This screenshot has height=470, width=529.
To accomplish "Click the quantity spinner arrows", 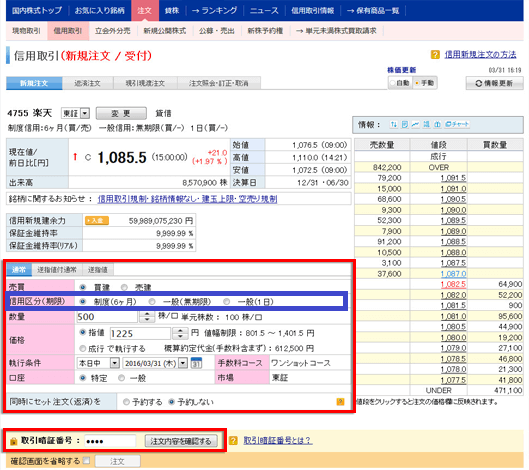I will click(x=147, y=316).
